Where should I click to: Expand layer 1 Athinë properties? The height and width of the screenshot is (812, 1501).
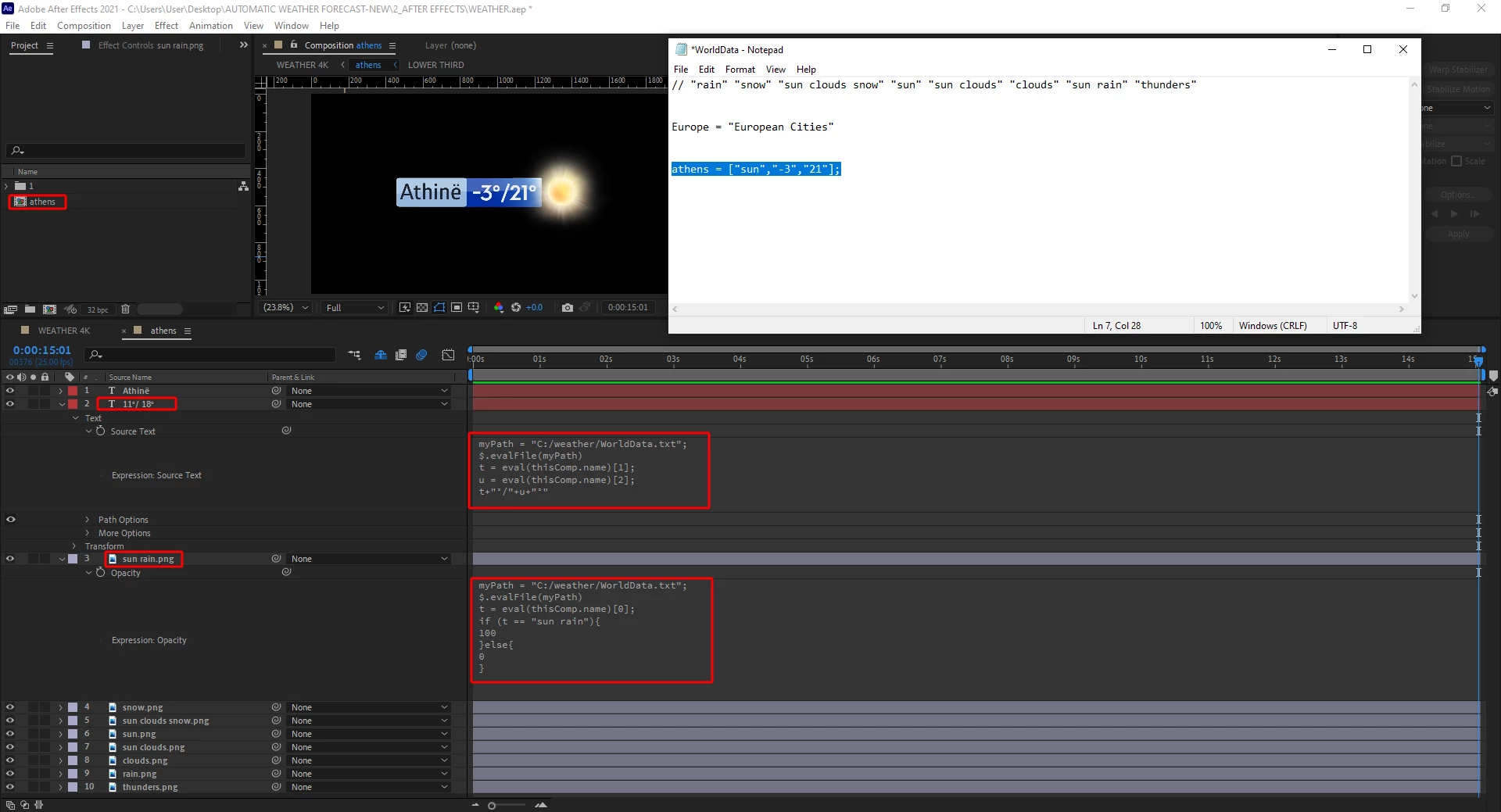61,391
